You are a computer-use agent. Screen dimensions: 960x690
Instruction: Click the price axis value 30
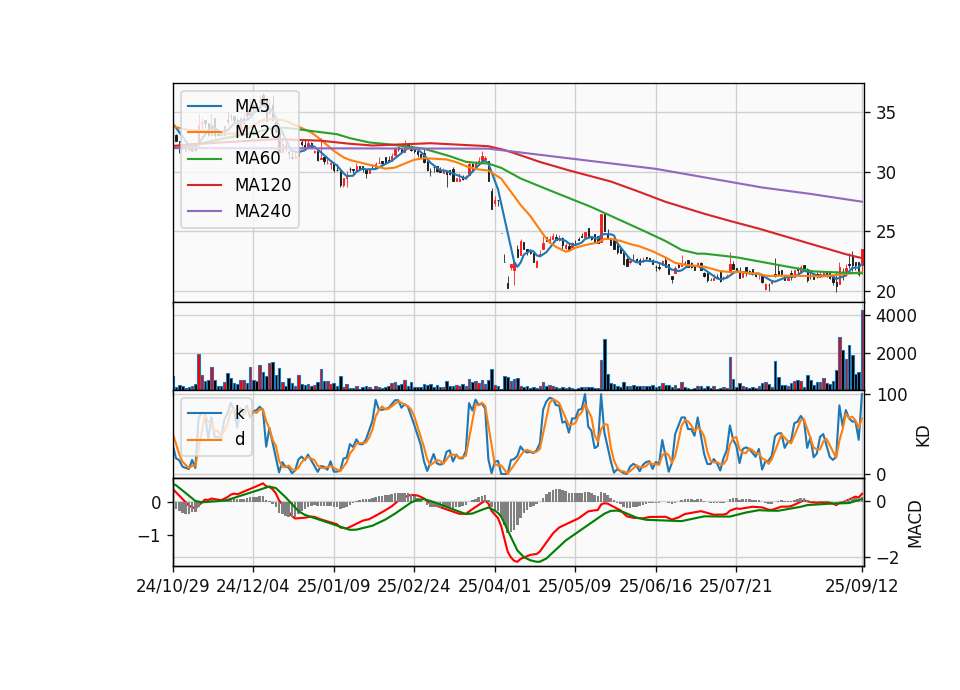tap(885, 173)
